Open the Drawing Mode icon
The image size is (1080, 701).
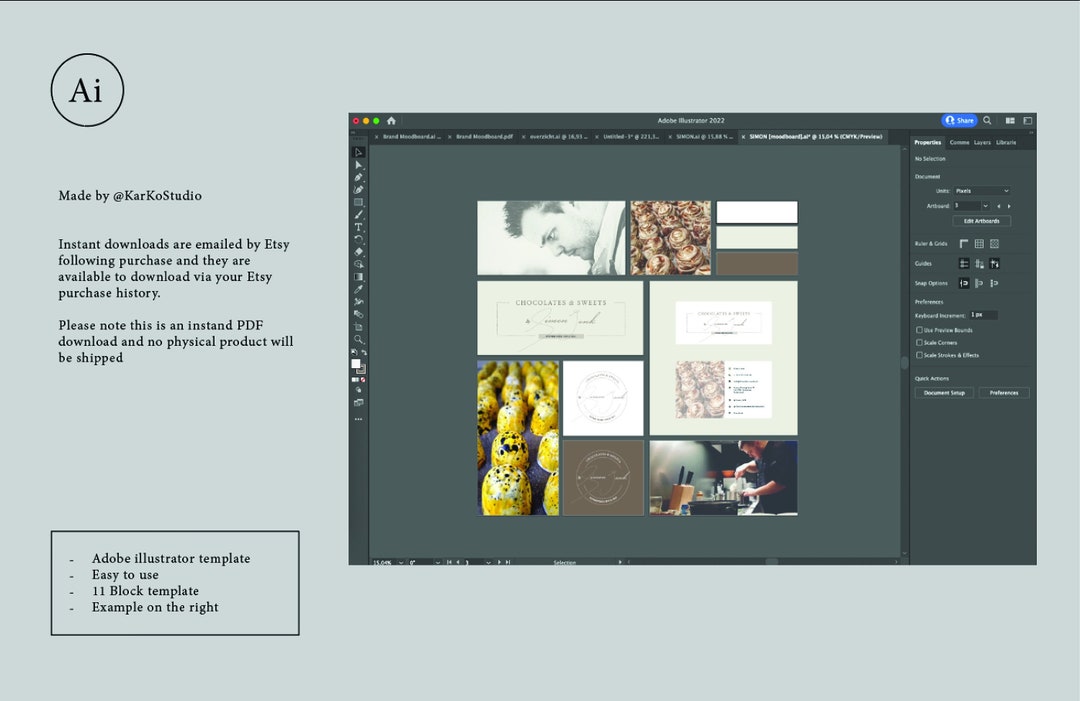click(358, 389)
